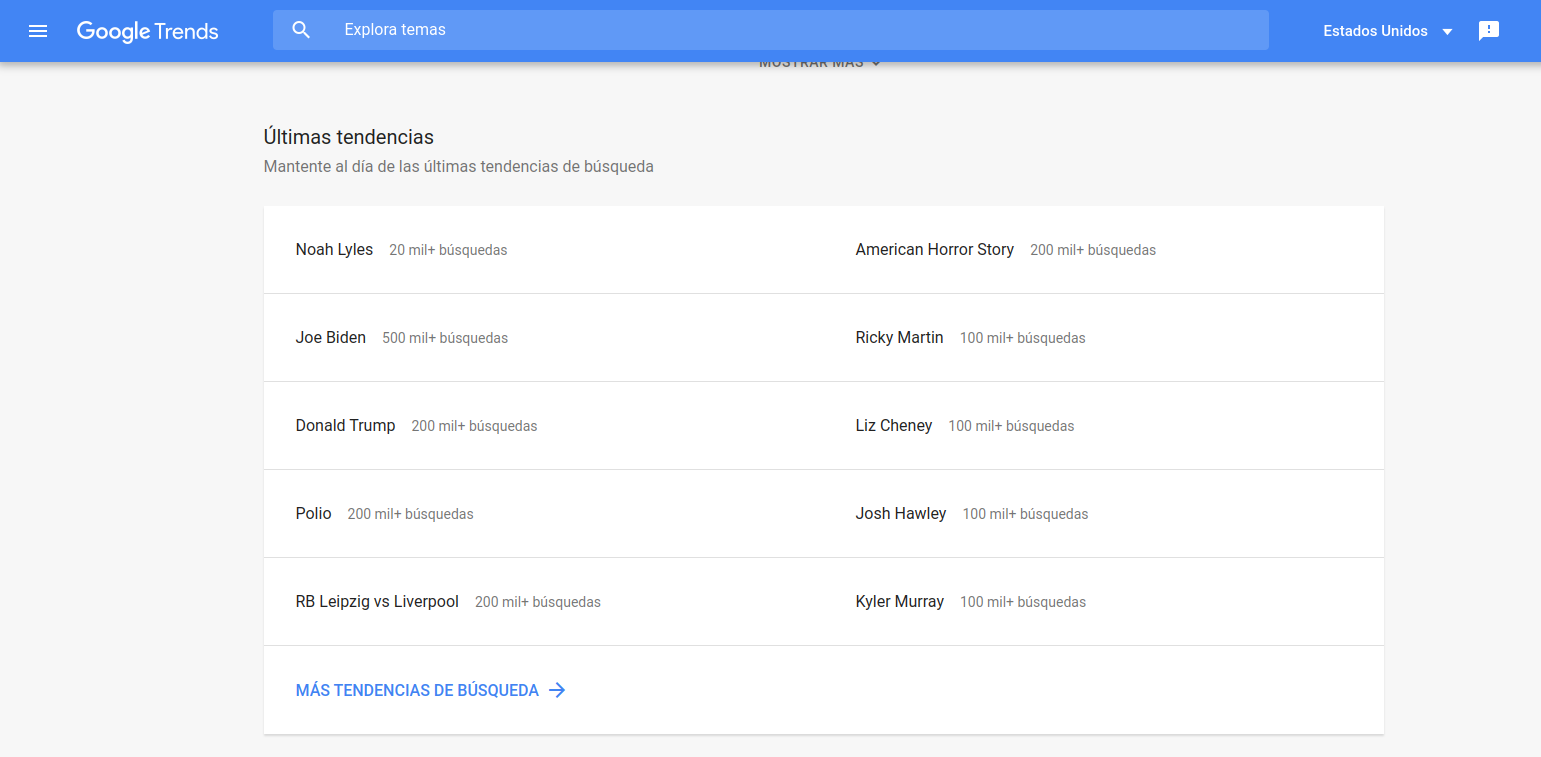Open the American Horror Story trend
The height and width of the screenshot is (757, 1541).
click(934, 250)
